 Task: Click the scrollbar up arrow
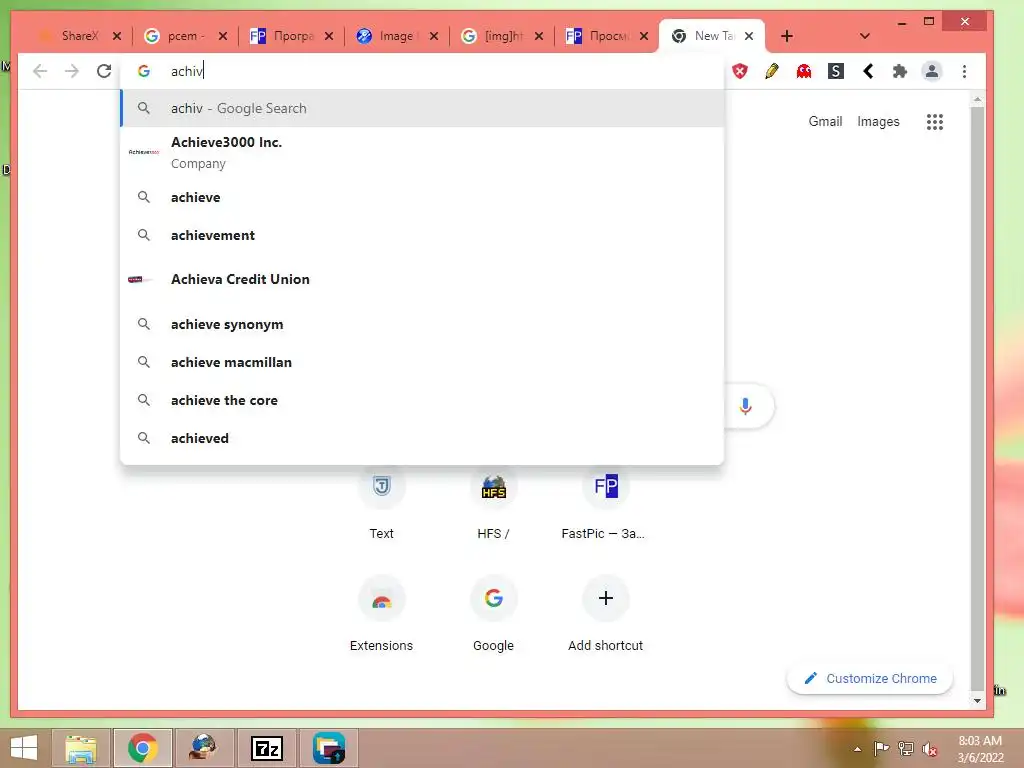click(x=977, y=99)
